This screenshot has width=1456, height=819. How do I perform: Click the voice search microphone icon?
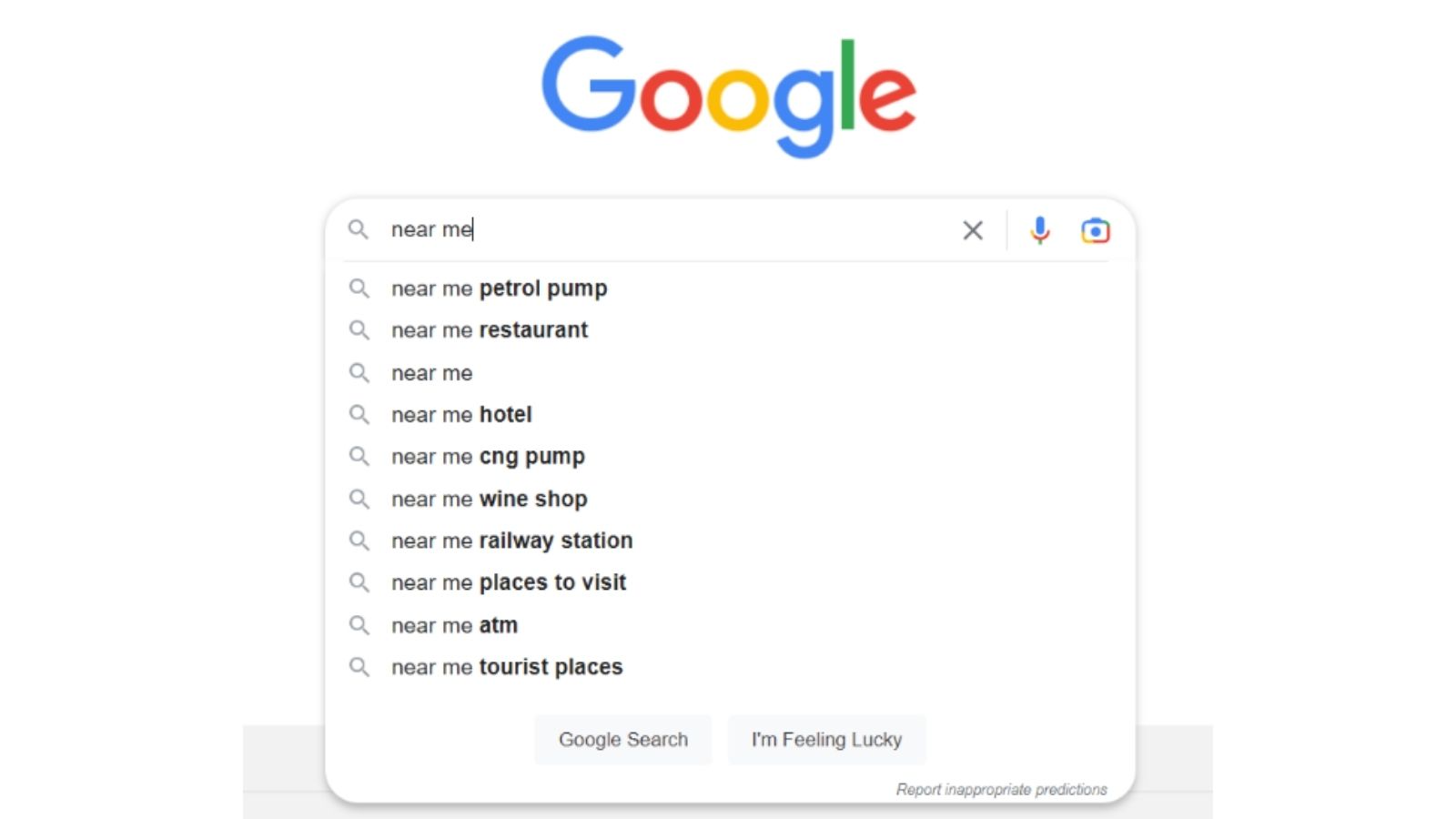tap(1040, 230)
